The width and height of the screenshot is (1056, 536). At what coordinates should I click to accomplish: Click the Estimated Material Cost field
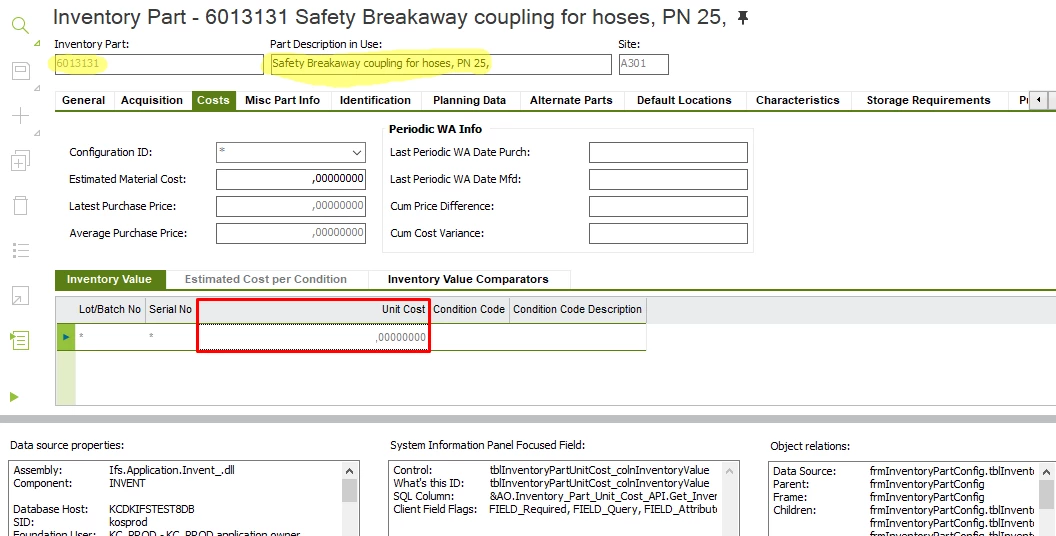(291, 179)
